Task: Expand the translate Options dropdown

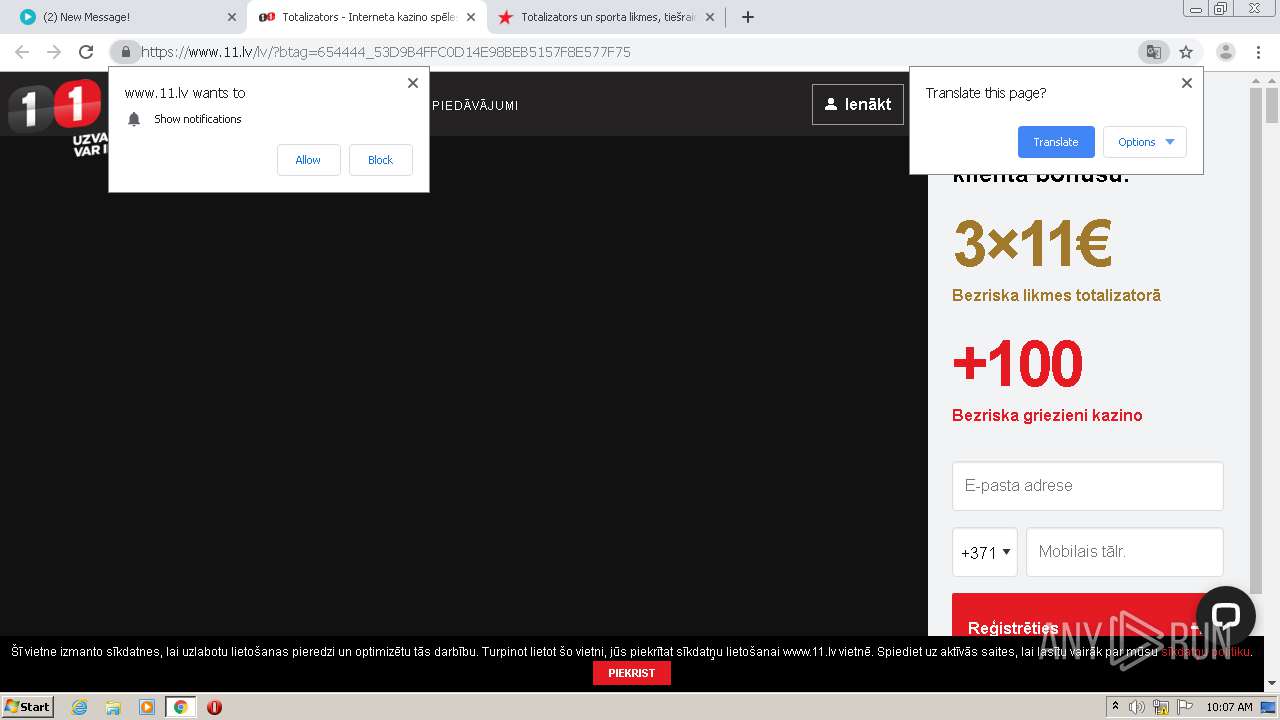Action: coord(1145,142)
